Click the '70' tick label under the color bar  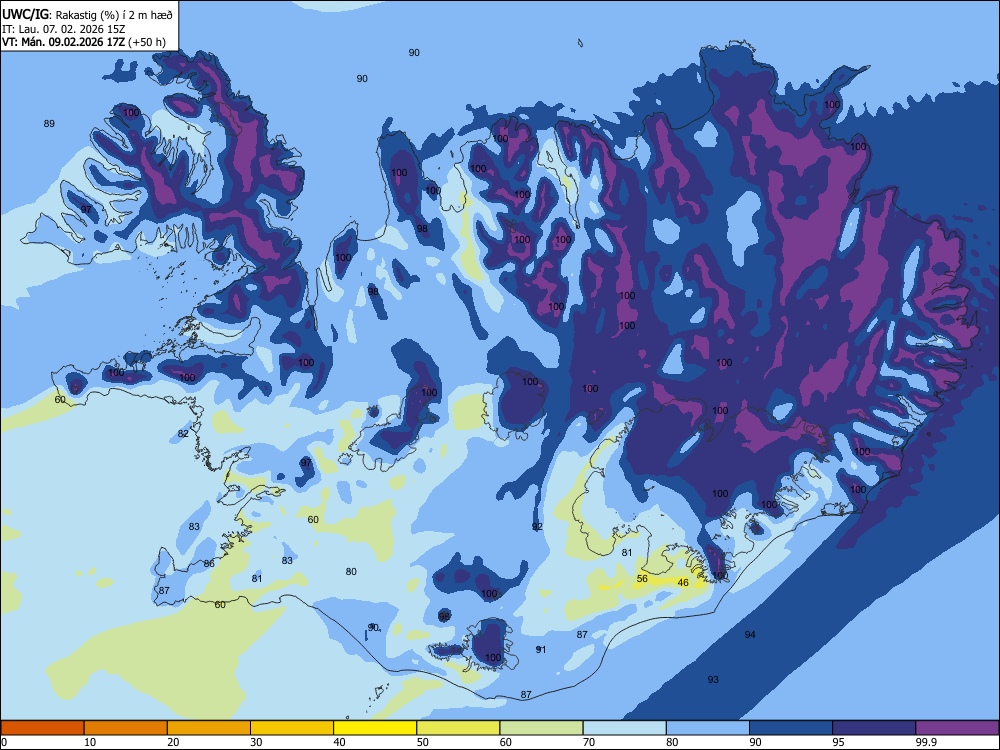(x=589, y=742)
